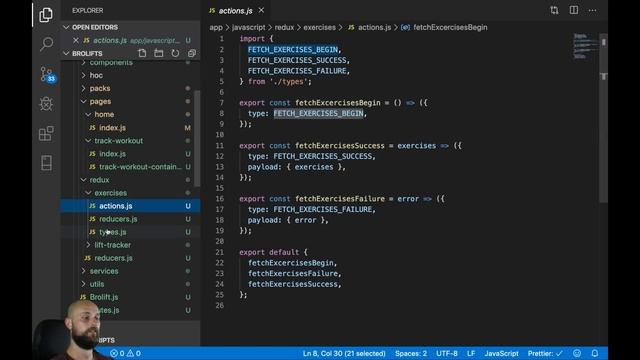Refresh the explorer file tree

175,53
